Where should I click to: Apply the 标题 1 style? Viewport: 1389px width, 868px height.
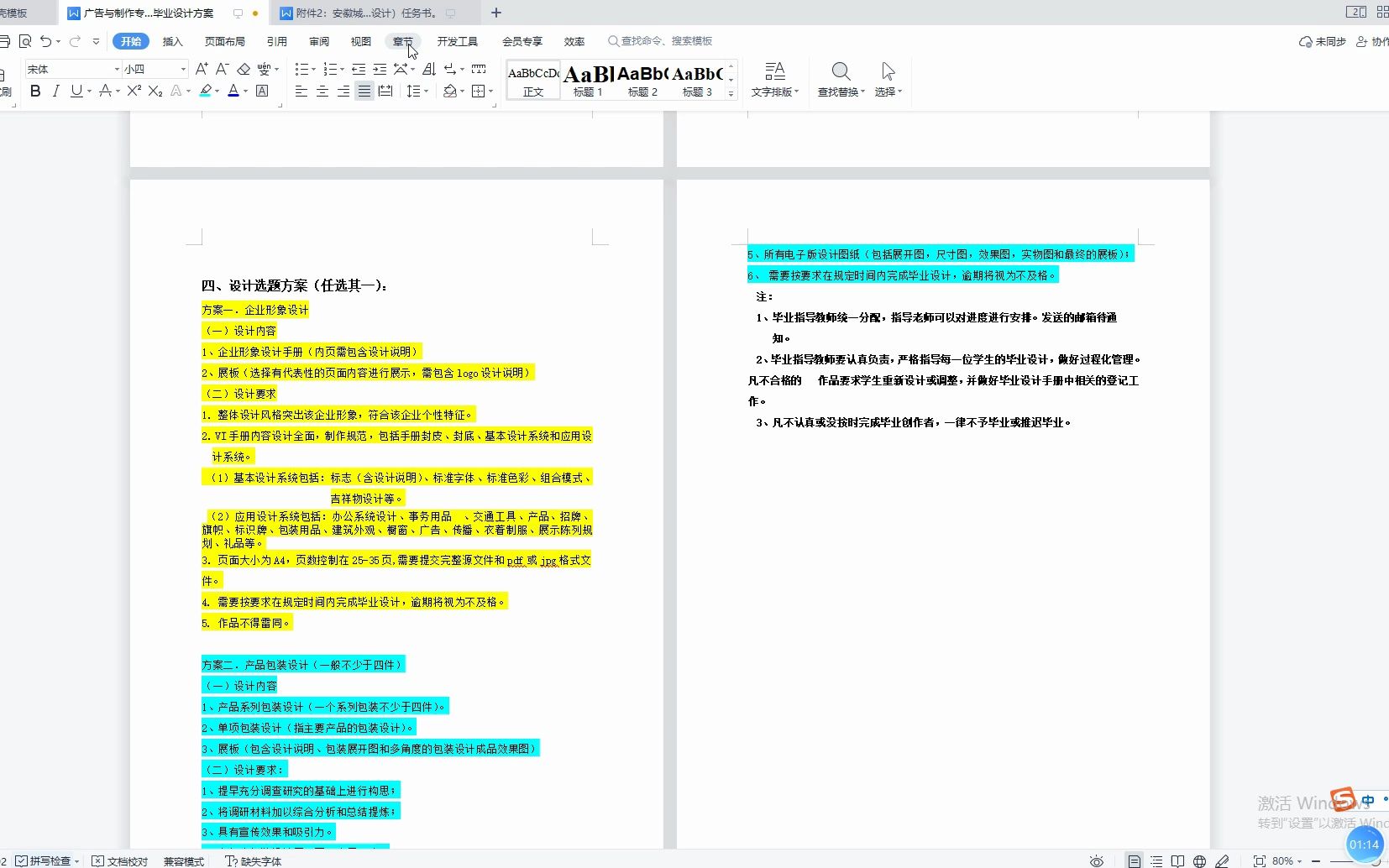pos(588,81)
